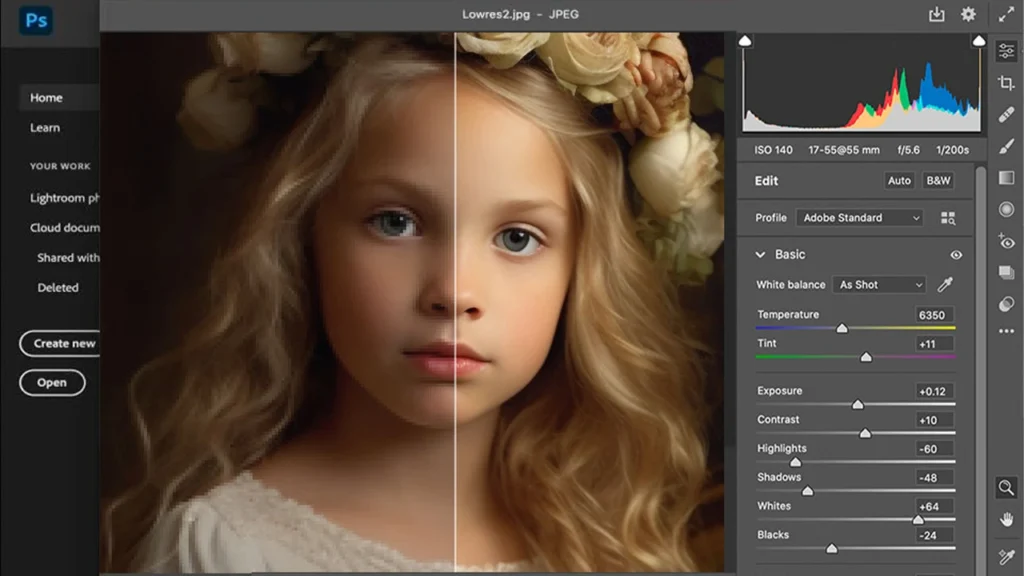
Task: Select the Graduated Filter tool
Action: click(1006, 178)
